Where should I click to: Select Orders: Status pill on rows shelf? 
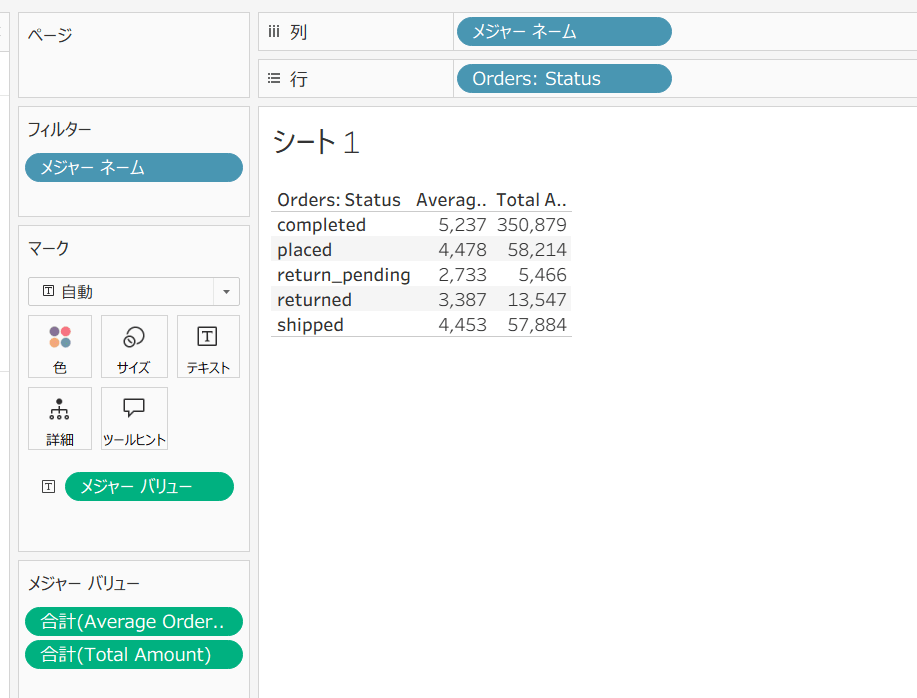coord(563,79)
